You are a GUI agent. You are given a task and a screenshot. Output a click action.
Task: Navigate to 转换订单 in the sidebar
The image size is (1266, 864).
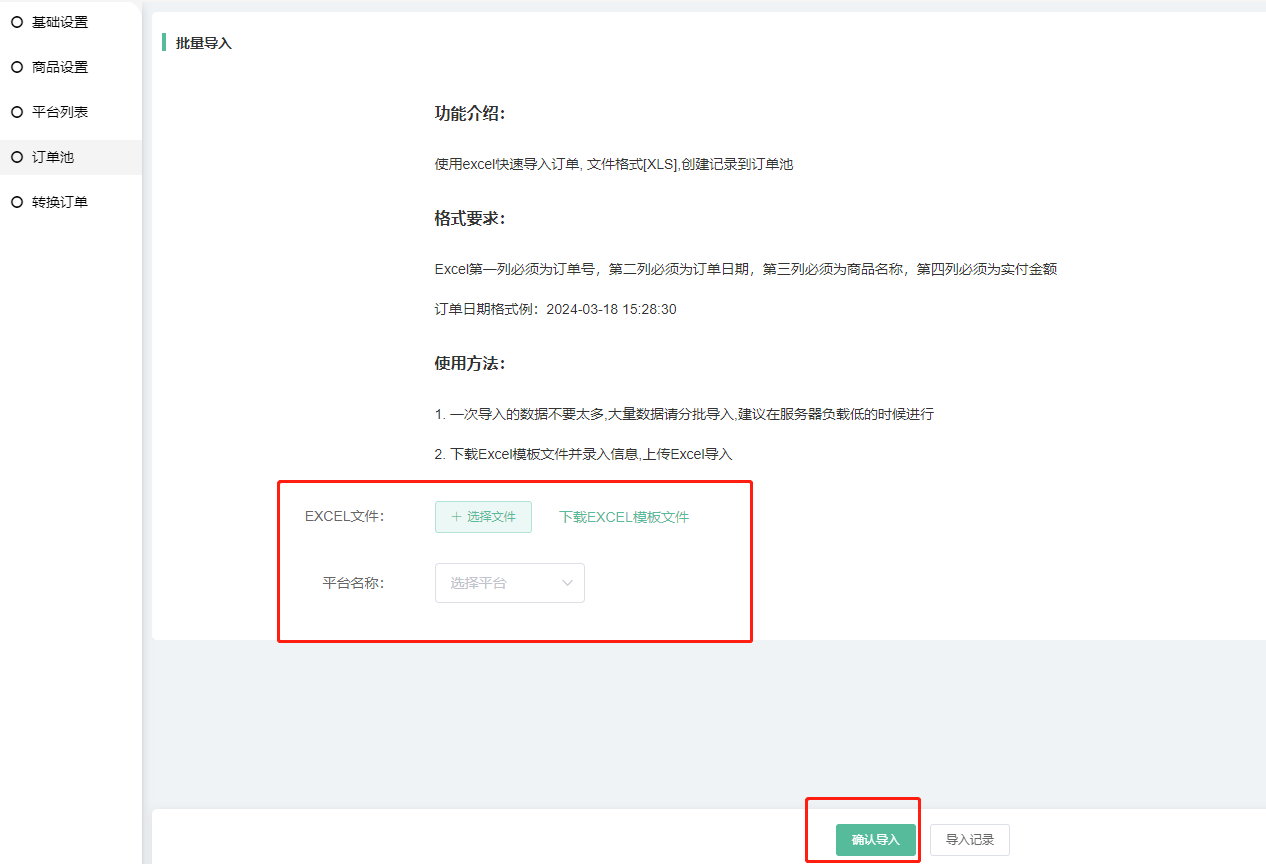coord(60,202)
